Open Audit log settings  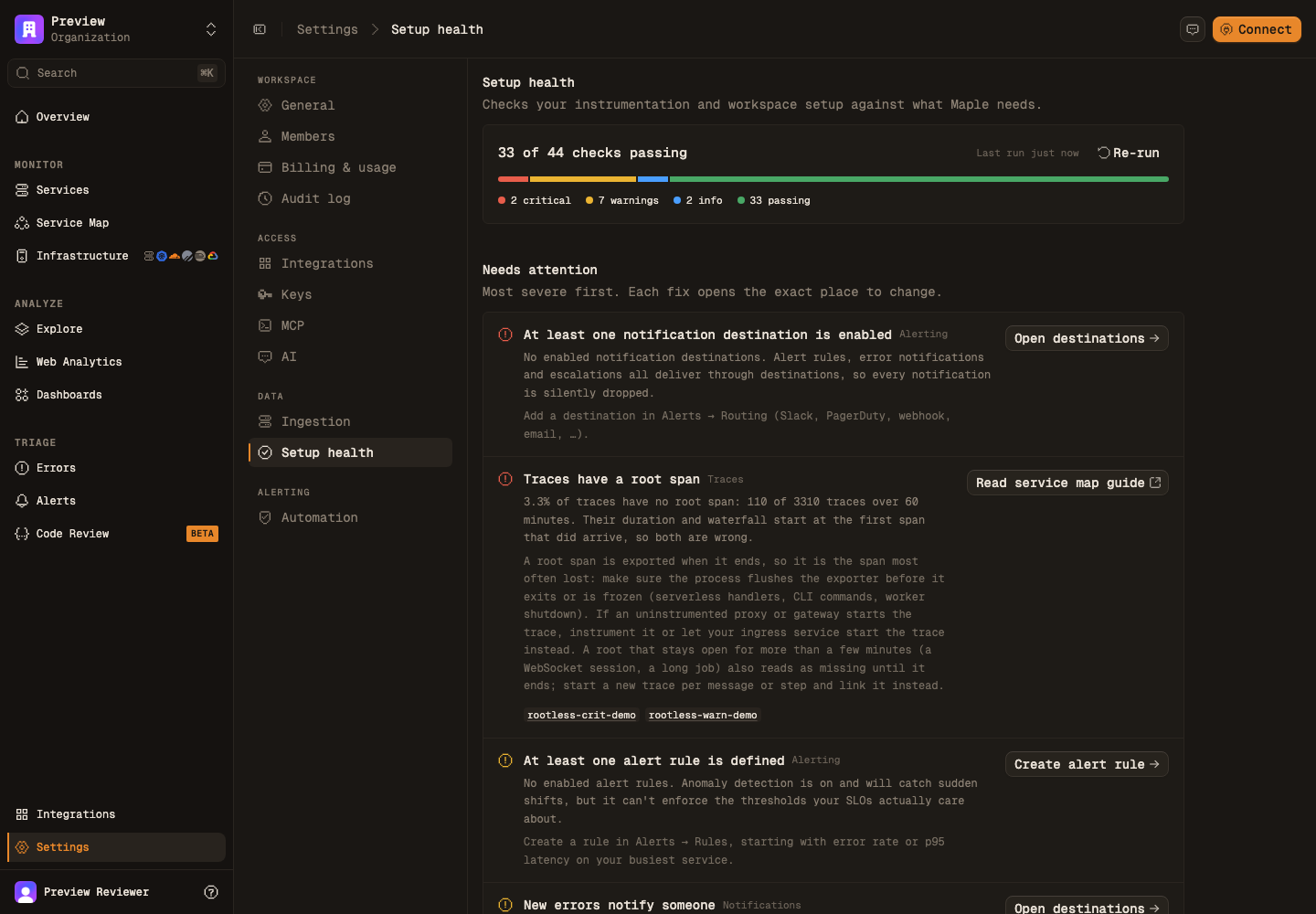point(350,198)
